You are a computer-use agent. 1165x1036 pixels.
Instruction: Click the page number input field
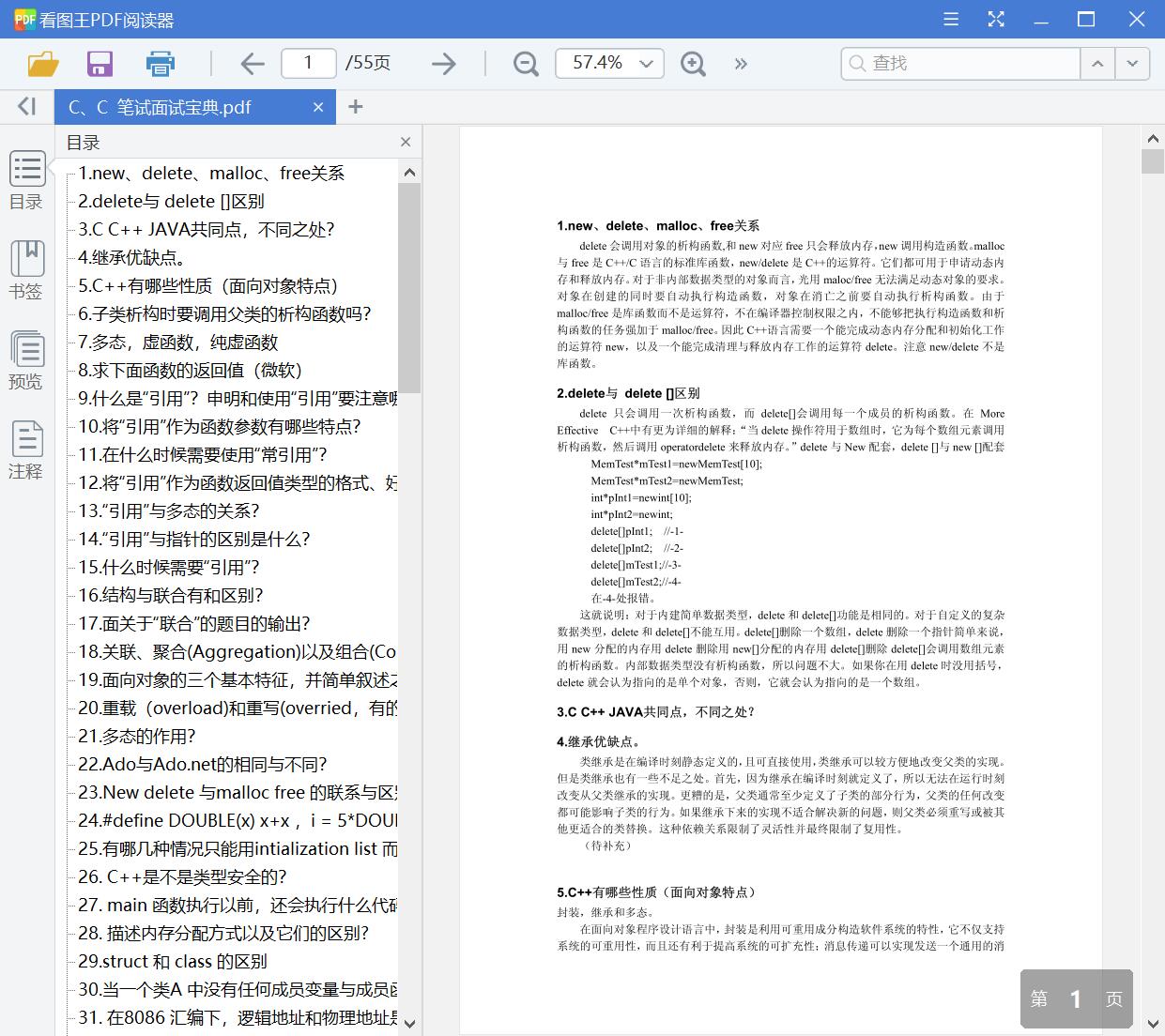click(x=308, y=63)
